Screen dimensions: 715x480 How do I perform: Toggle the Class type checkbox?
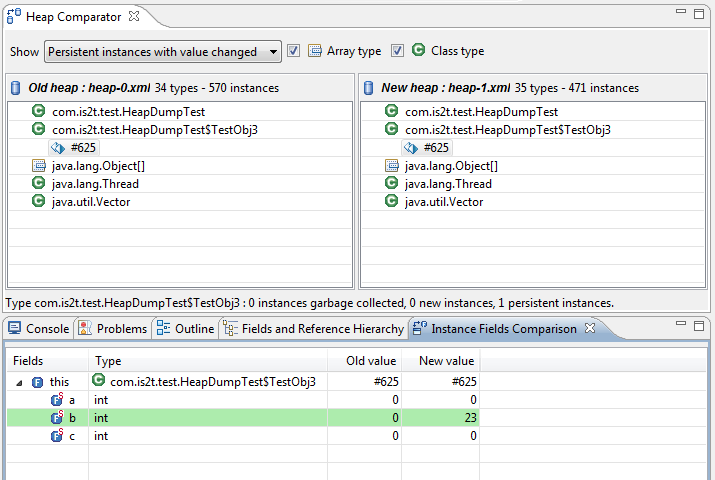point(397,51)
